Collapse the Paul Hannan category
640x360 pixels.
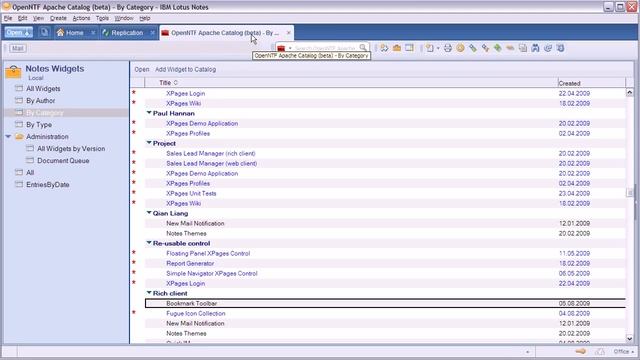click(x=149, y=113)
